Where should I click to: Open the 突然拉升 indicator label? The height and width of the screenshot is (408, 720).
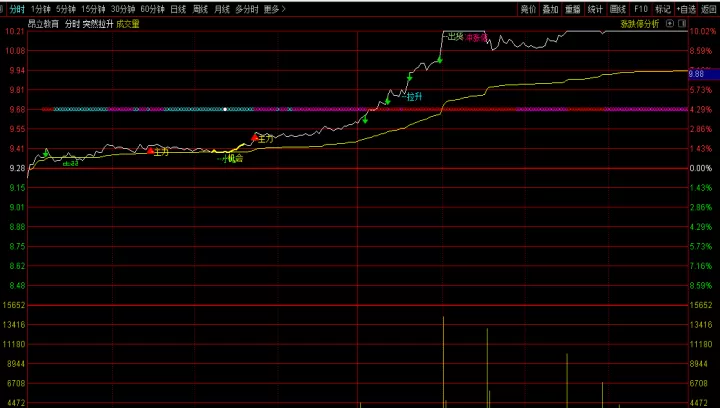[98, 24]
